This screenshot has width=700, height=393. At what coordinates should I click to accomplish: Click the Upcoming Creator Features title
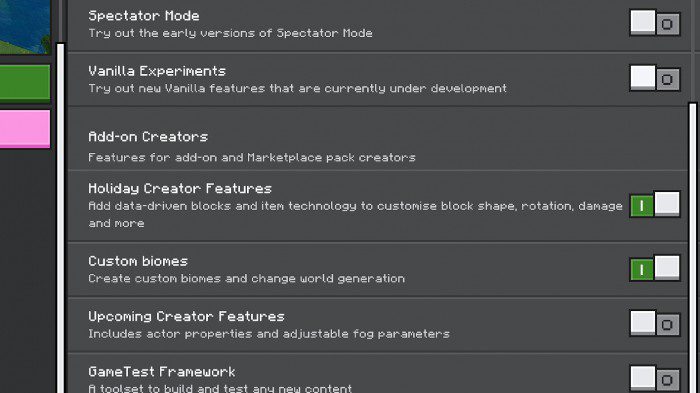click(x=186, y=317)
